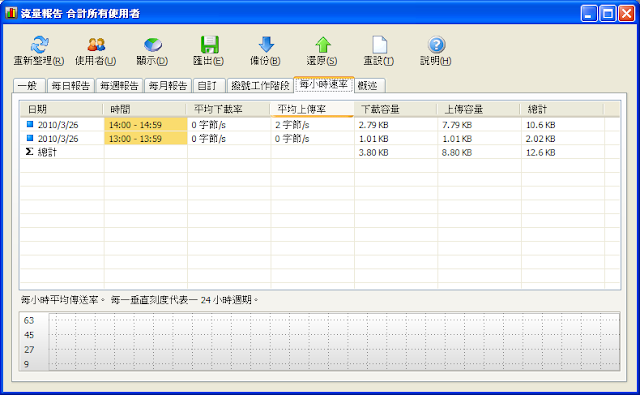This screenshot has width=640, height=395.
Task: Sort by the 平均上傳率 column header
Action: pyautogui.click(x=311, y=109)
